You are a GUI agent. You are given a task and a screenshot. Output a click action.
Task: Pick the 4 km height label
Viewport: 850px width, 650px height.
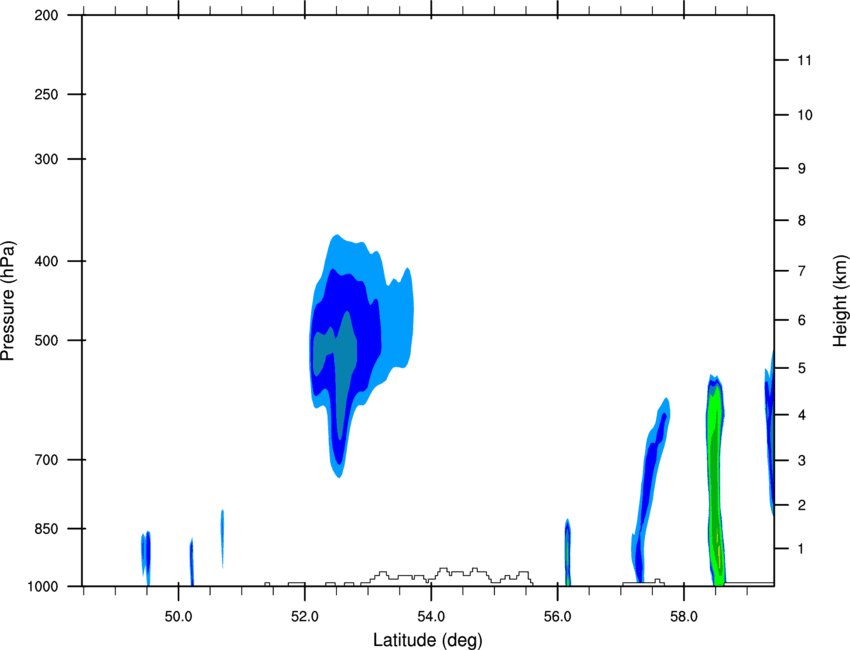click(x=801, y=415)
